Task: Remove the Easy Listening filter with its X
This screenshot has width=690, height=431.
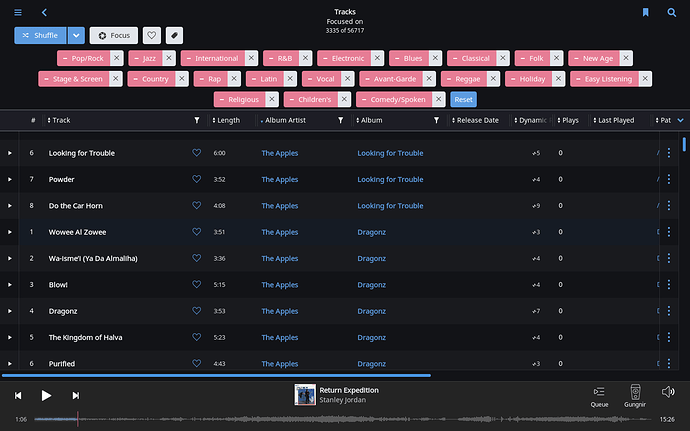Action: (x=645, y=79)
